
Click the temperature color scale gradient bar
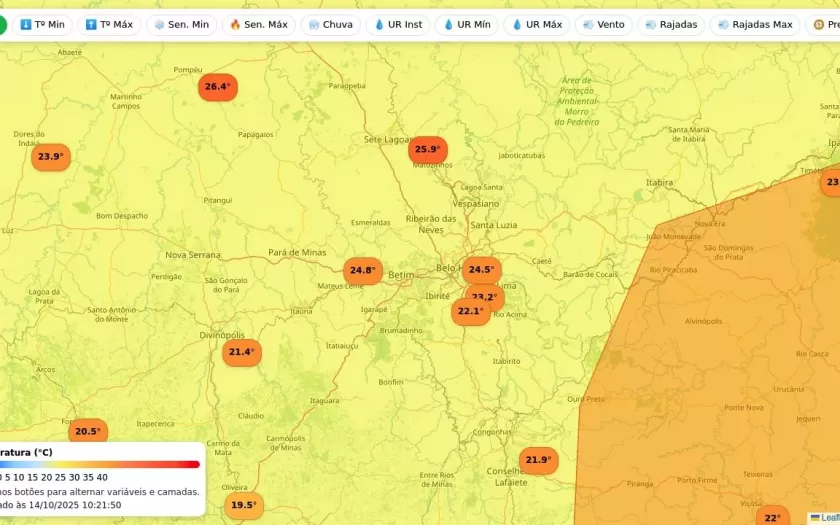(100, 464)
